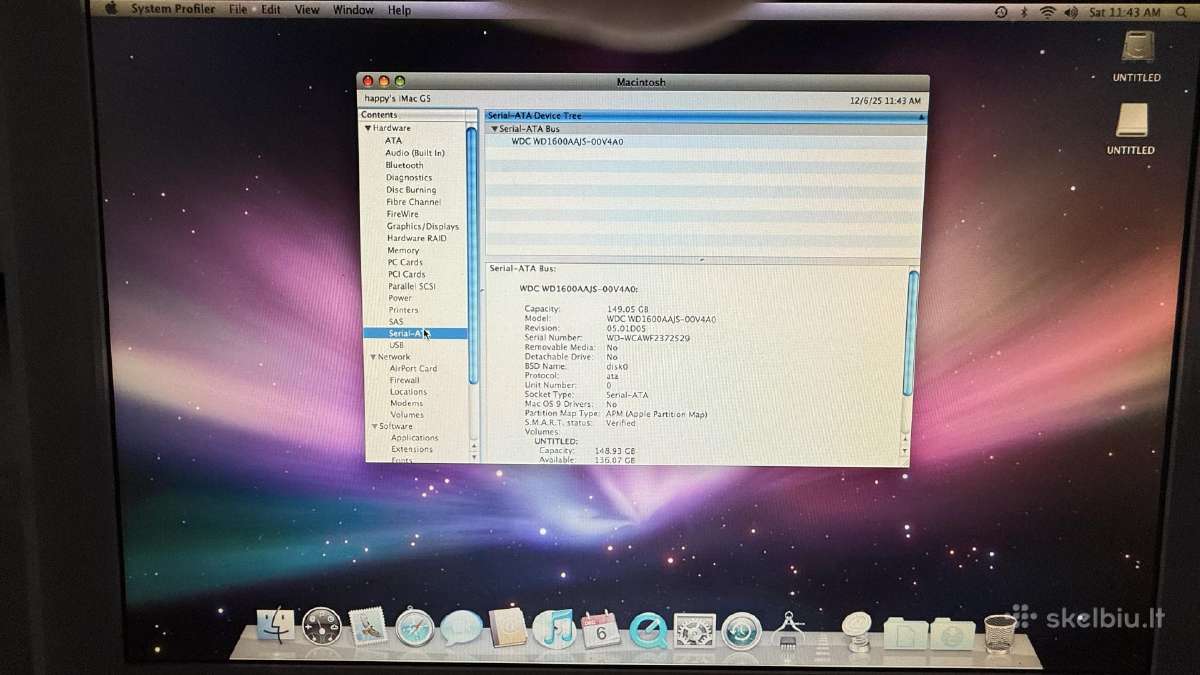
Task: Open the File menu
Action: point(238,9)
